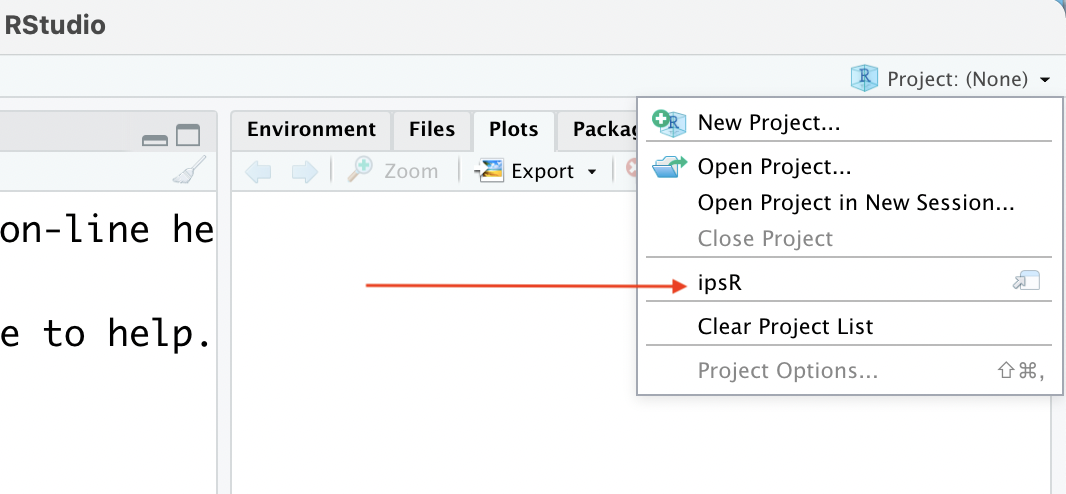Click the broom clear console icon

coord(189,171)
